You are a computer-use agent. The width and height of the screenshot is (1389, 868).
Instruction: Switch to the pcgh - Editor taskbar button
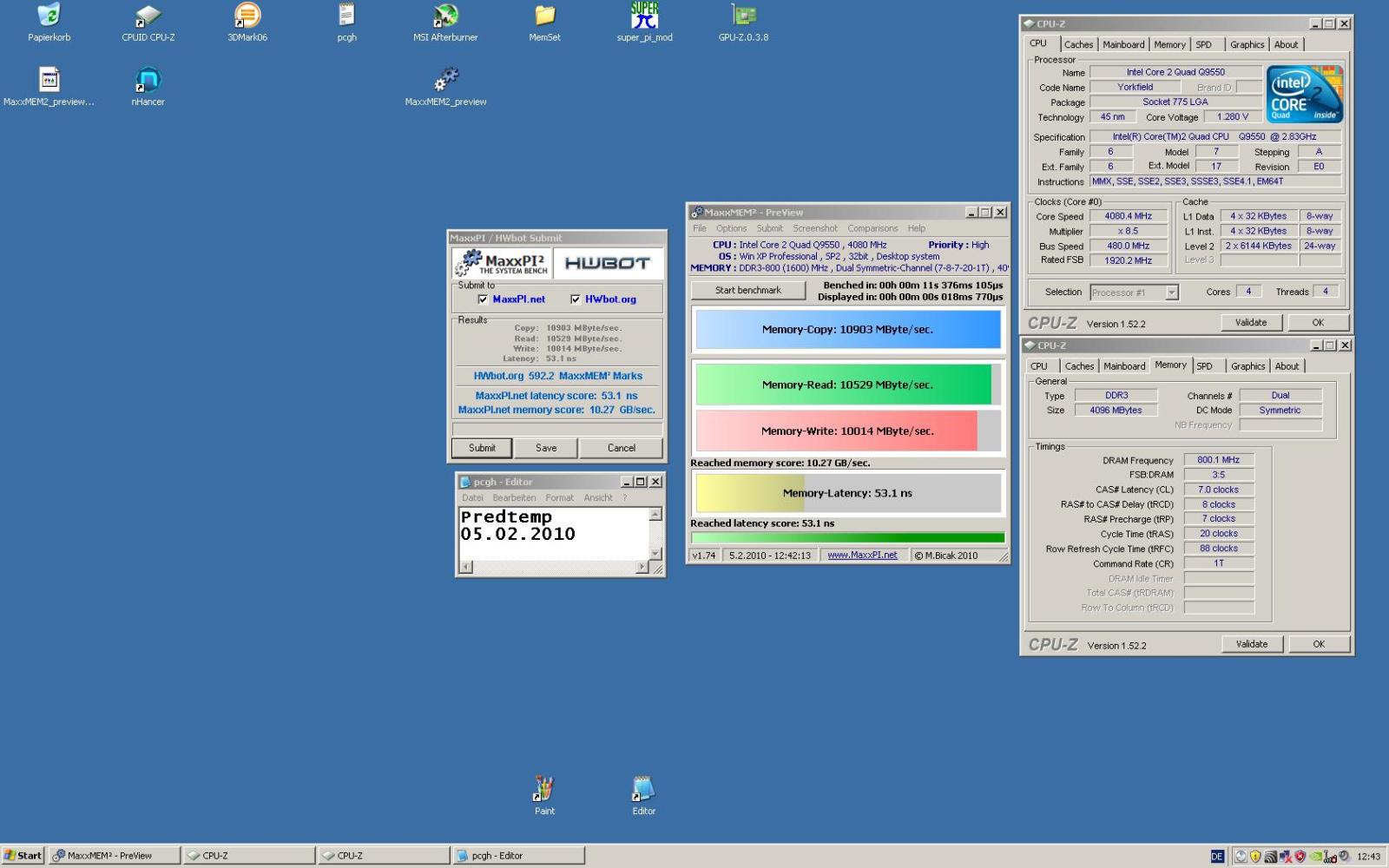518,856
